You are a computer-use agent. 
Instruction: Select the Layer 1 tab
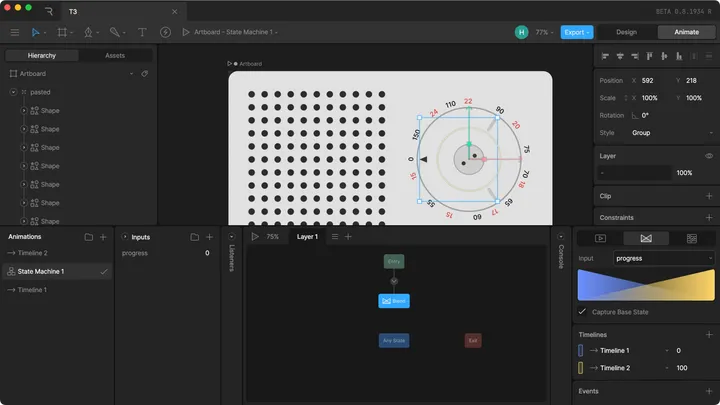[x=307, y=237]
